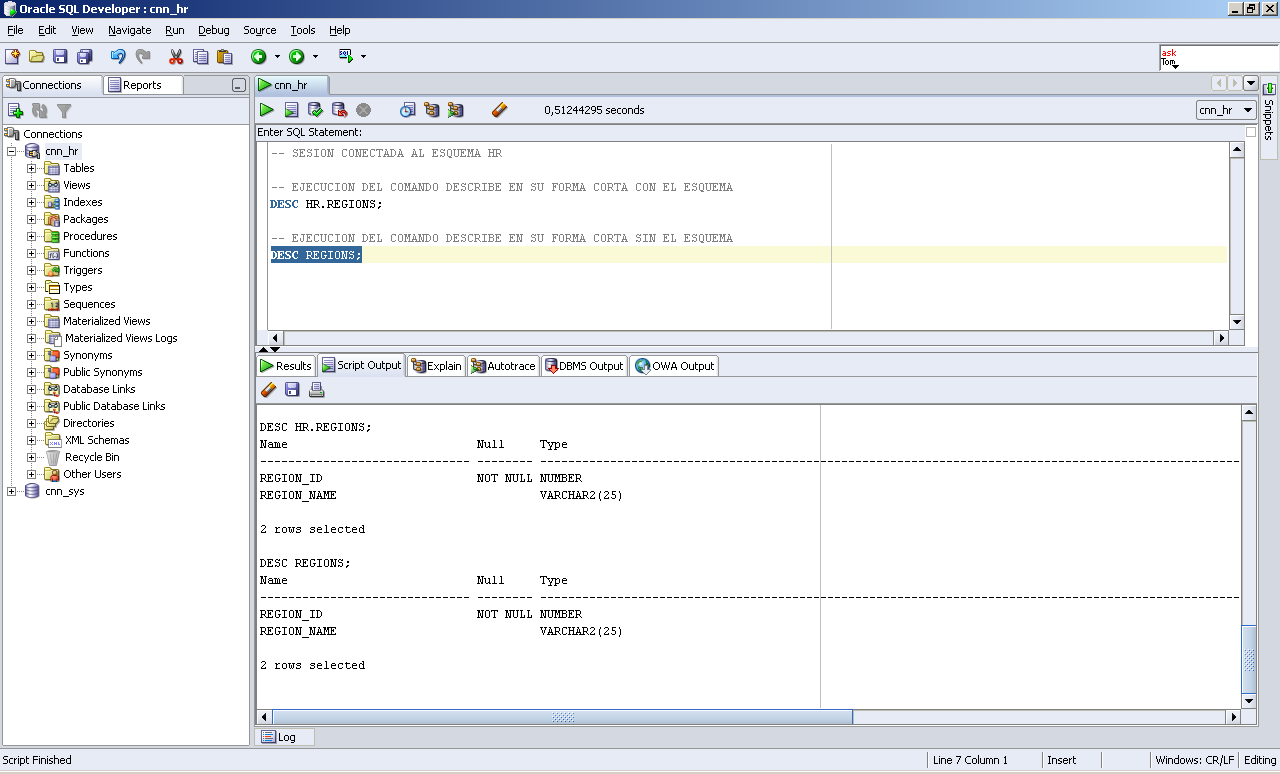Select the cnn_hr worksheet tab
This screenshot has height=774, width=1280.
(x=291, y=85)
